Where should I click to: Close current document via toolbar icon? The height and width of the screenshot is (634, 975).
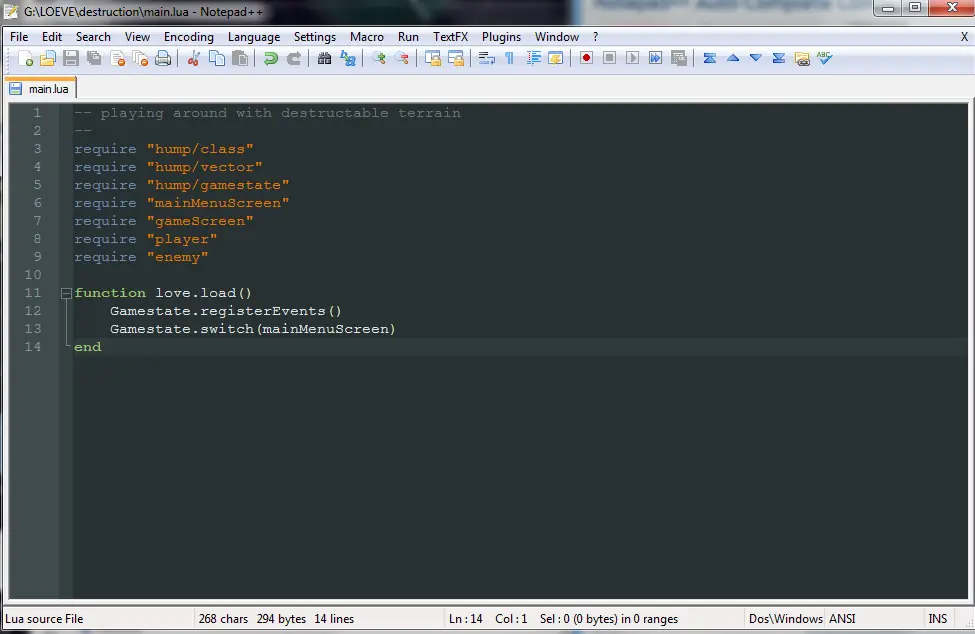tap(118, 58)
